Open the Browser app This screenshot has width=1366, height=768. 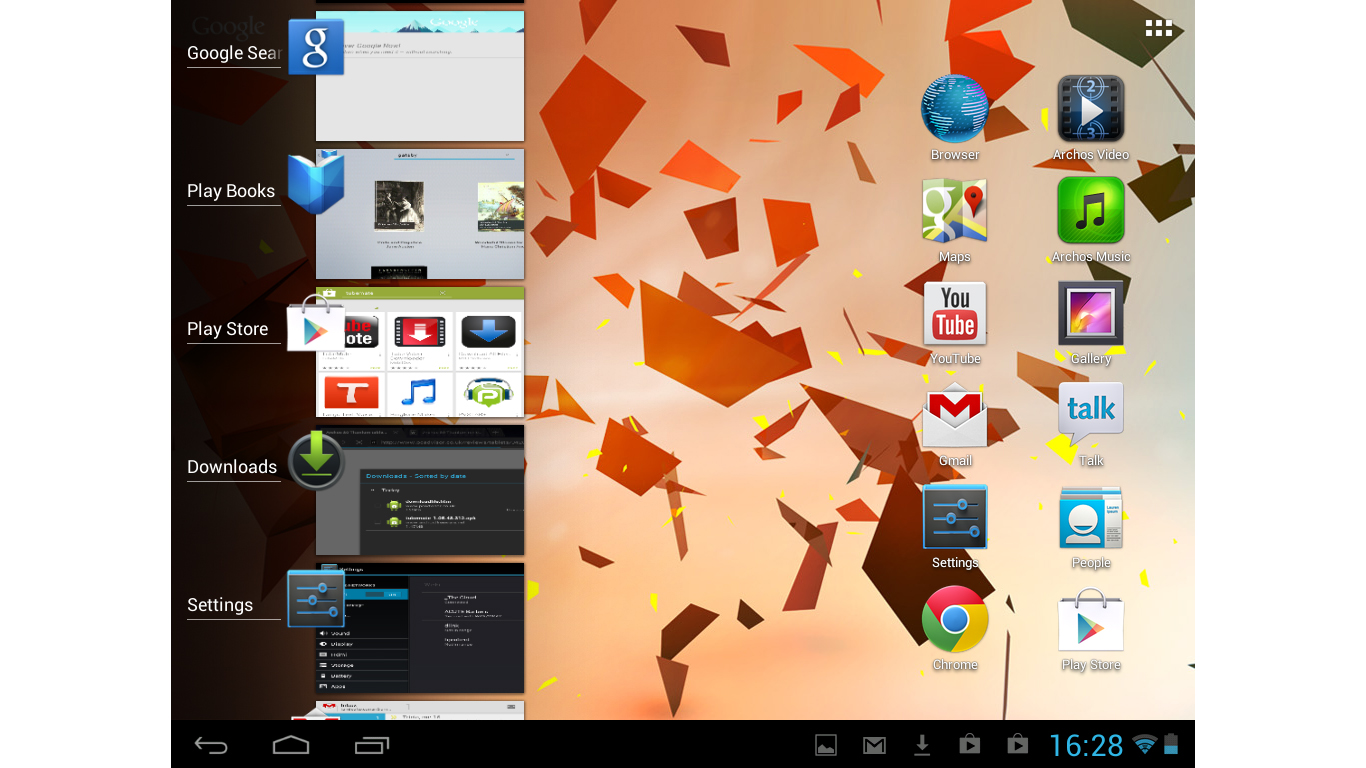coord(955,118)
